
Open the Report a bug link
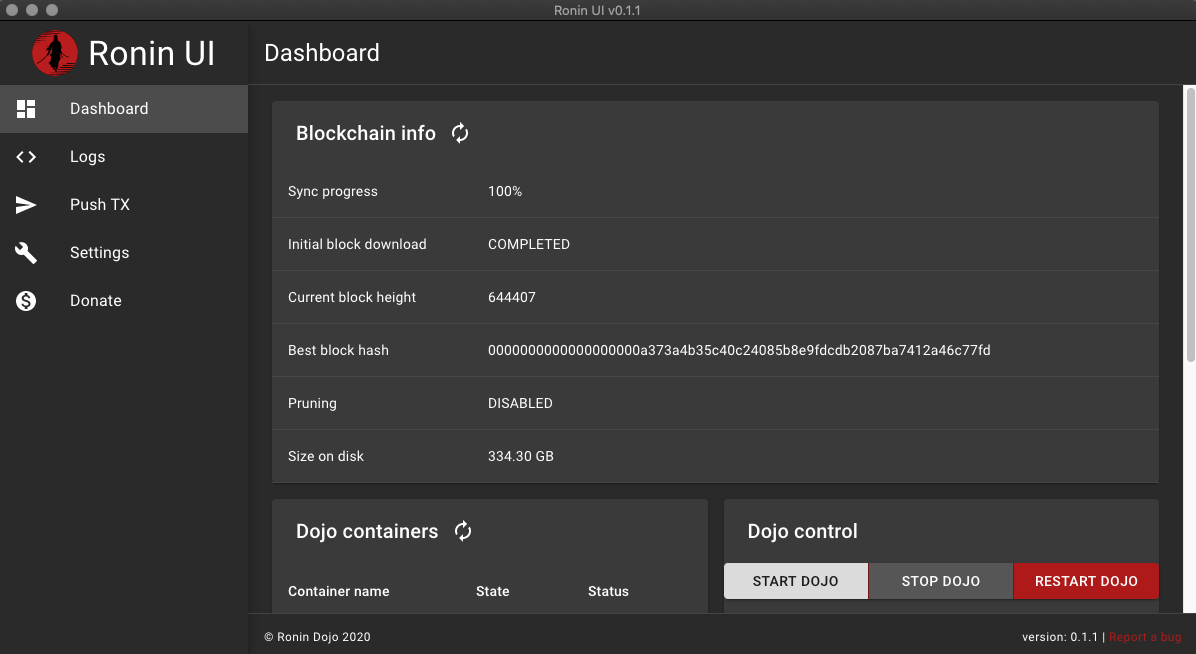(1145, 636)
